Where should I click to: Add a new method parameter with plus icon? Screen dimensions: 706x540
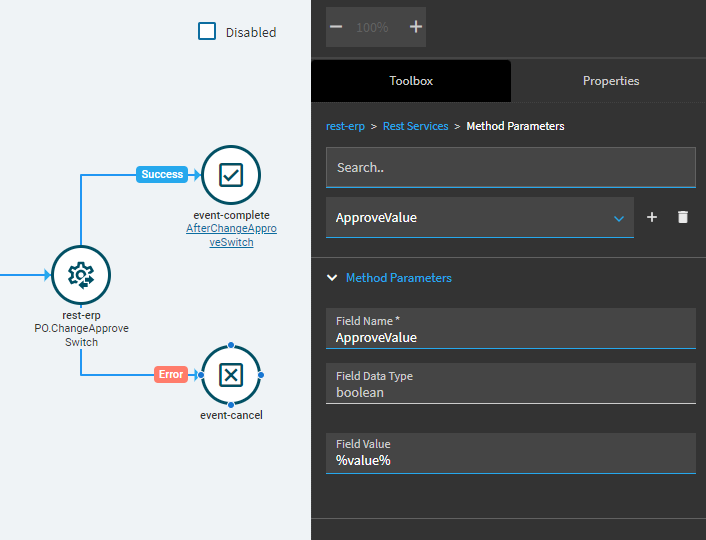pyautogui.click(x=652, y=217)
